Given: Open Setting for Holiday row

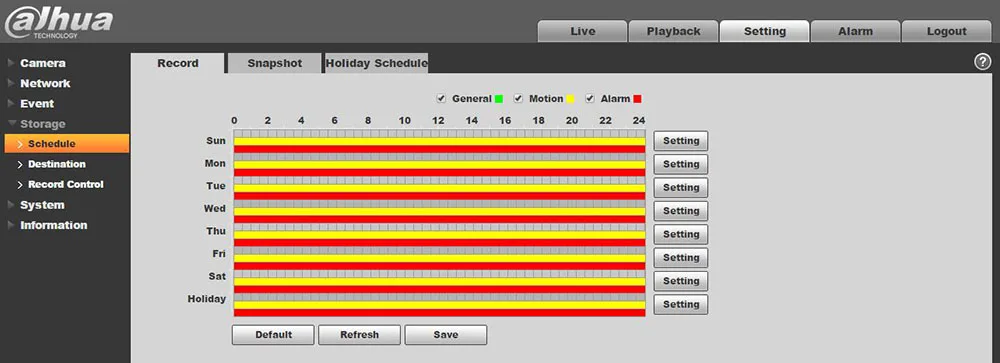Looking at the screenshot, I should tap(680, 304).
